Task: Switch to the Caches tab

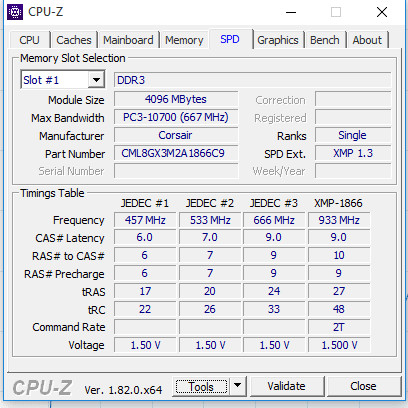Action: point(74,40)
